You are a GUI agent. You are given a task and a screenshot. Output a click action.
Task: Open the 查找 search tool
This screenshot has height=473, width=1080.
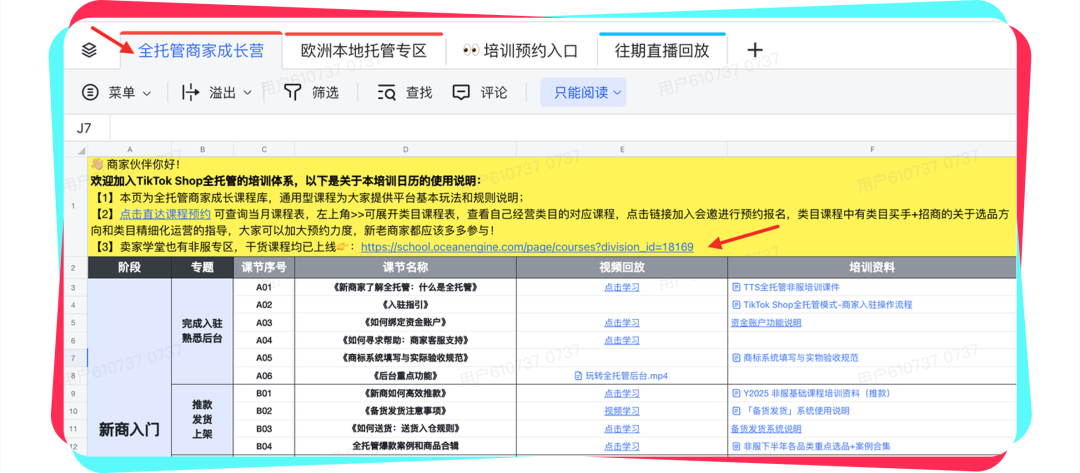click(x=404, y=92)
